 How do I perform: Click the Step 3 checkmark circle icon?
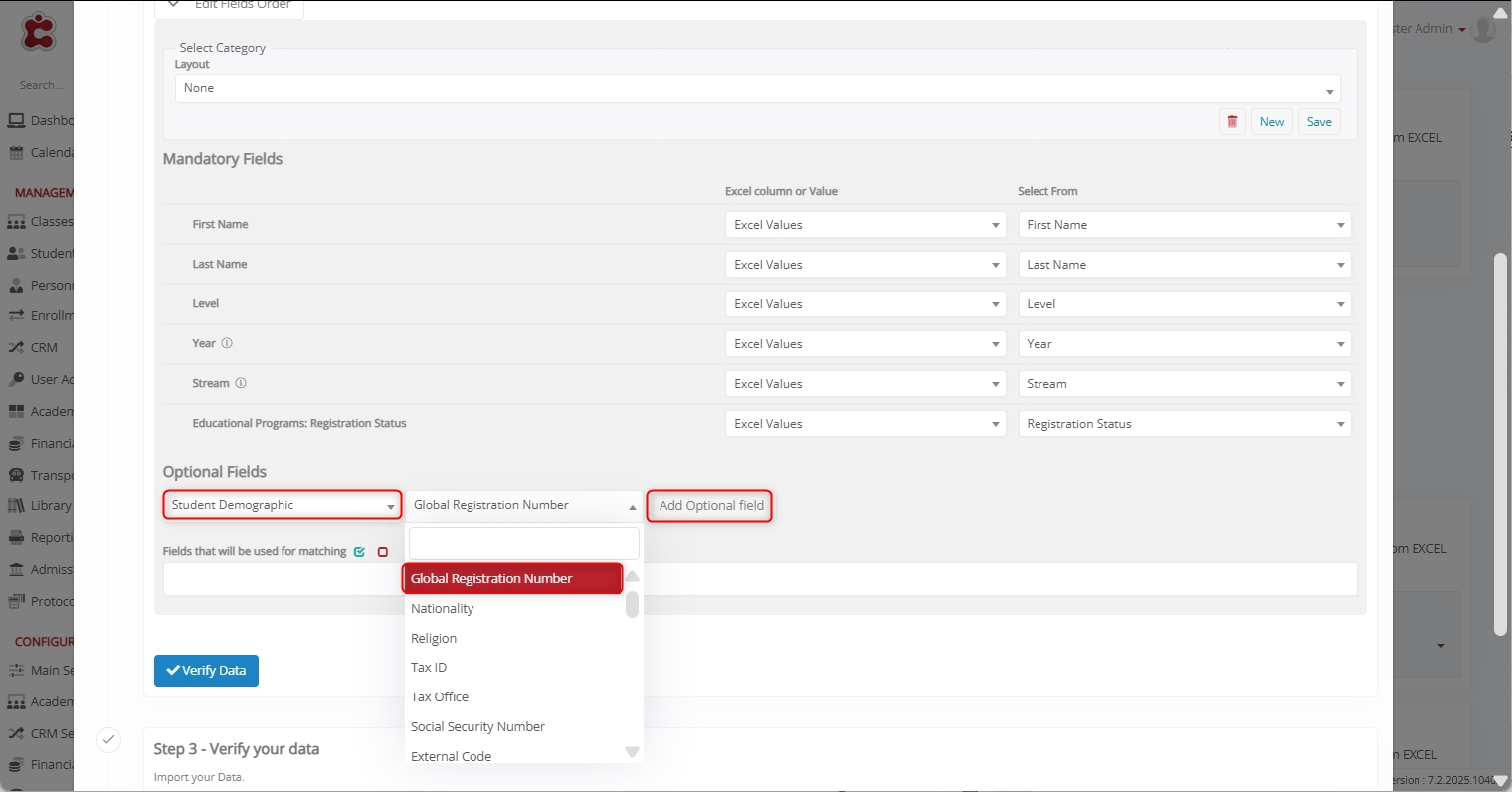109,739
